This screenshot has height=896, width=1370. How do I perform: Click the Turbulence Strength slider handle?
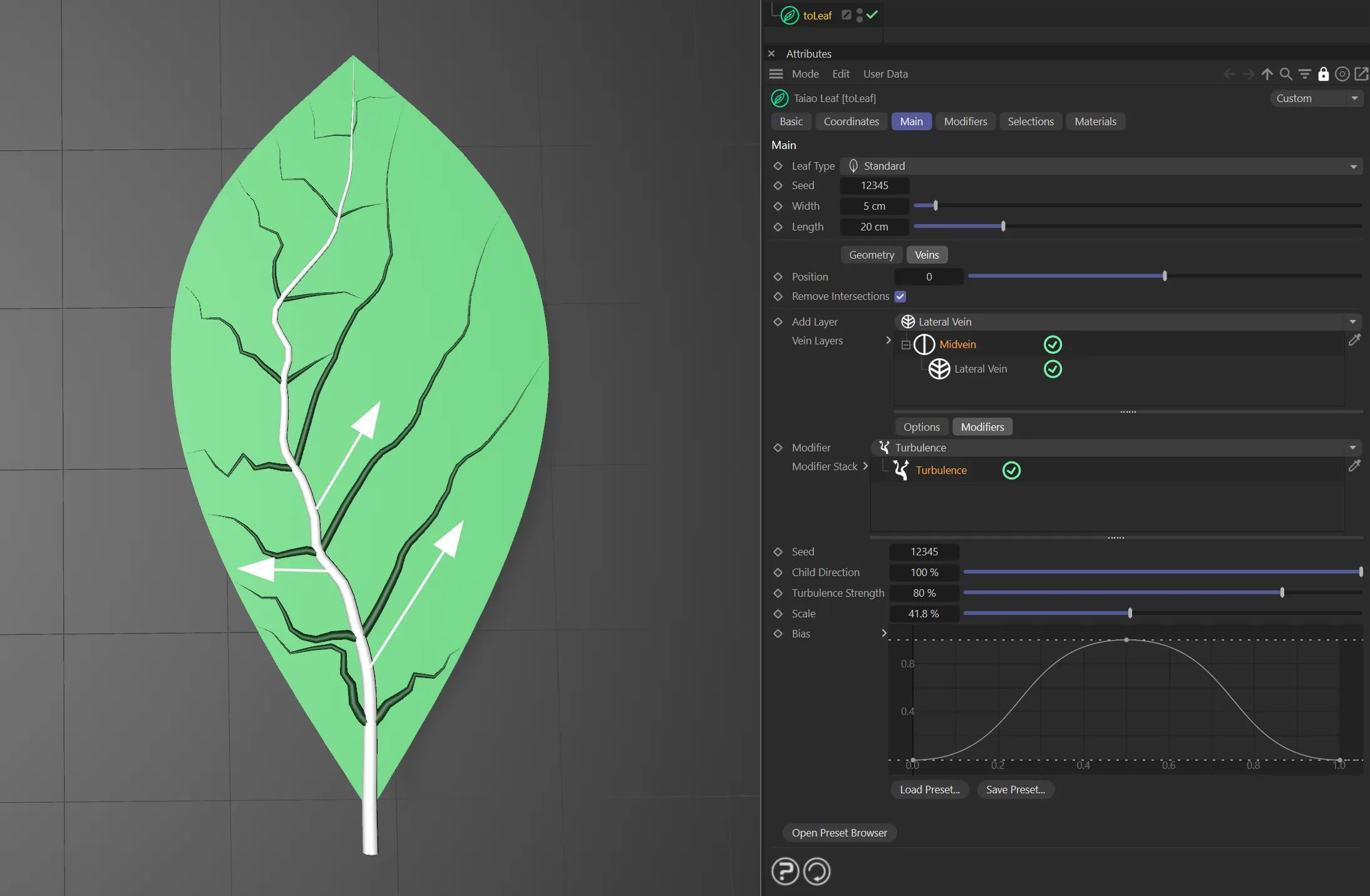[1282, 592]
